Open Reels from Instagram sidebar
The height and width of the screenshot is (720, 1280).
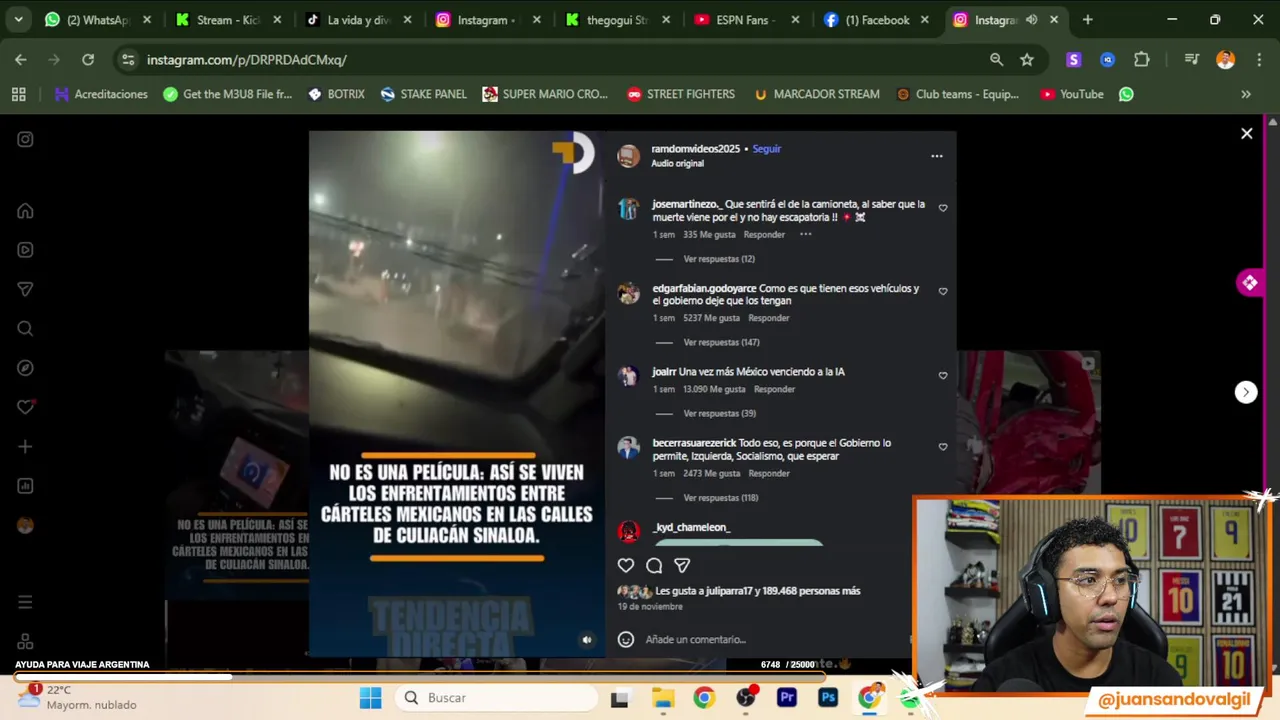pos(26,250)
